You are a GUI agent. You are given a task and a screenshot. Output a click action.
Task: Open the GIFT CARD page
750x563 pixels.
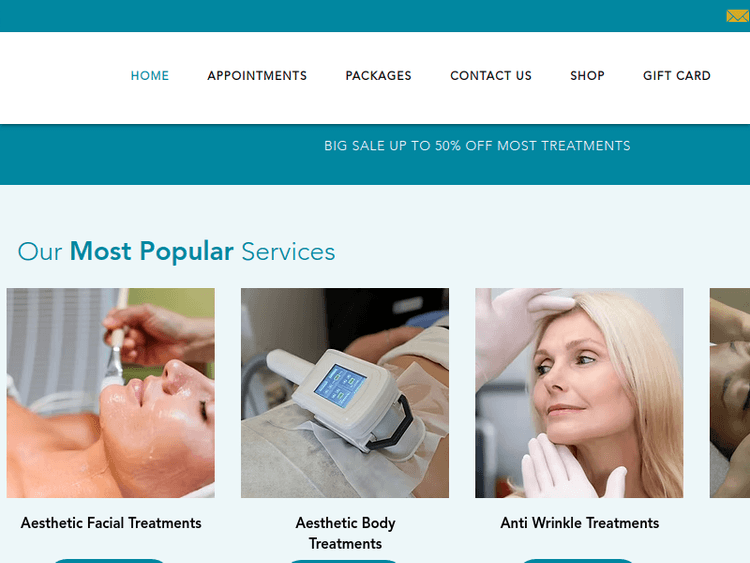point(677,76)
